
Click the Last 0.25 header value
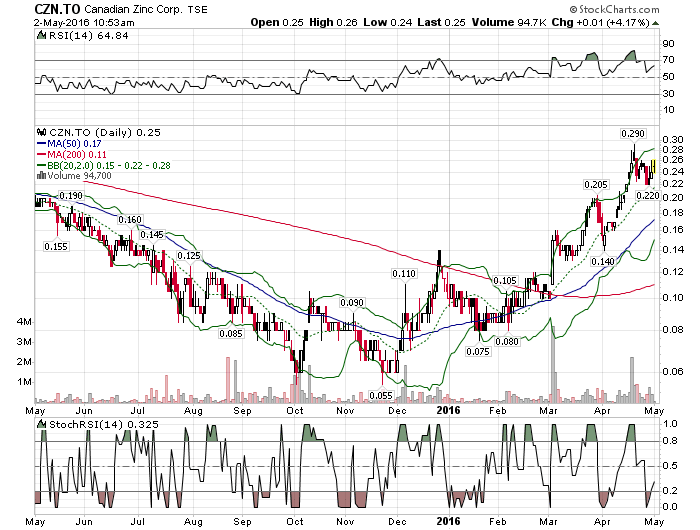coord(442,22)
